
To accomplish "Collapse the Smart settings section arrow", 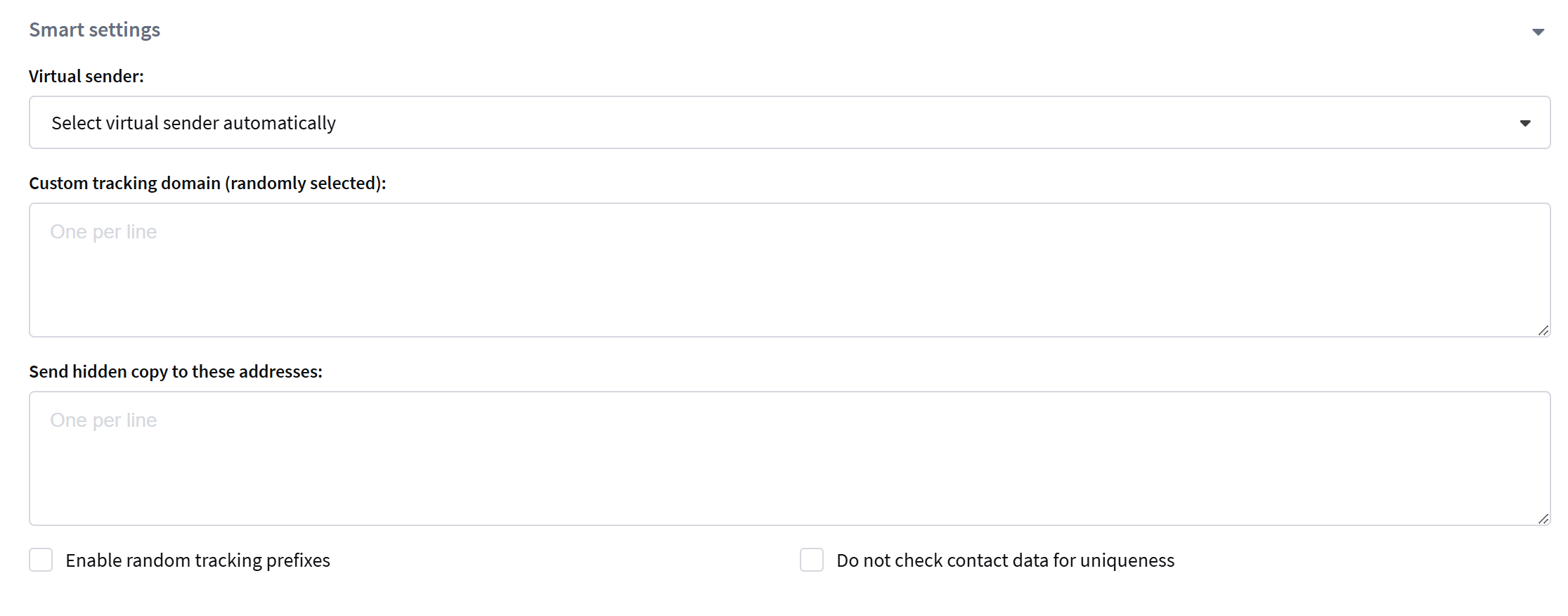I will pyautogui.click(x=1538, y=32).
